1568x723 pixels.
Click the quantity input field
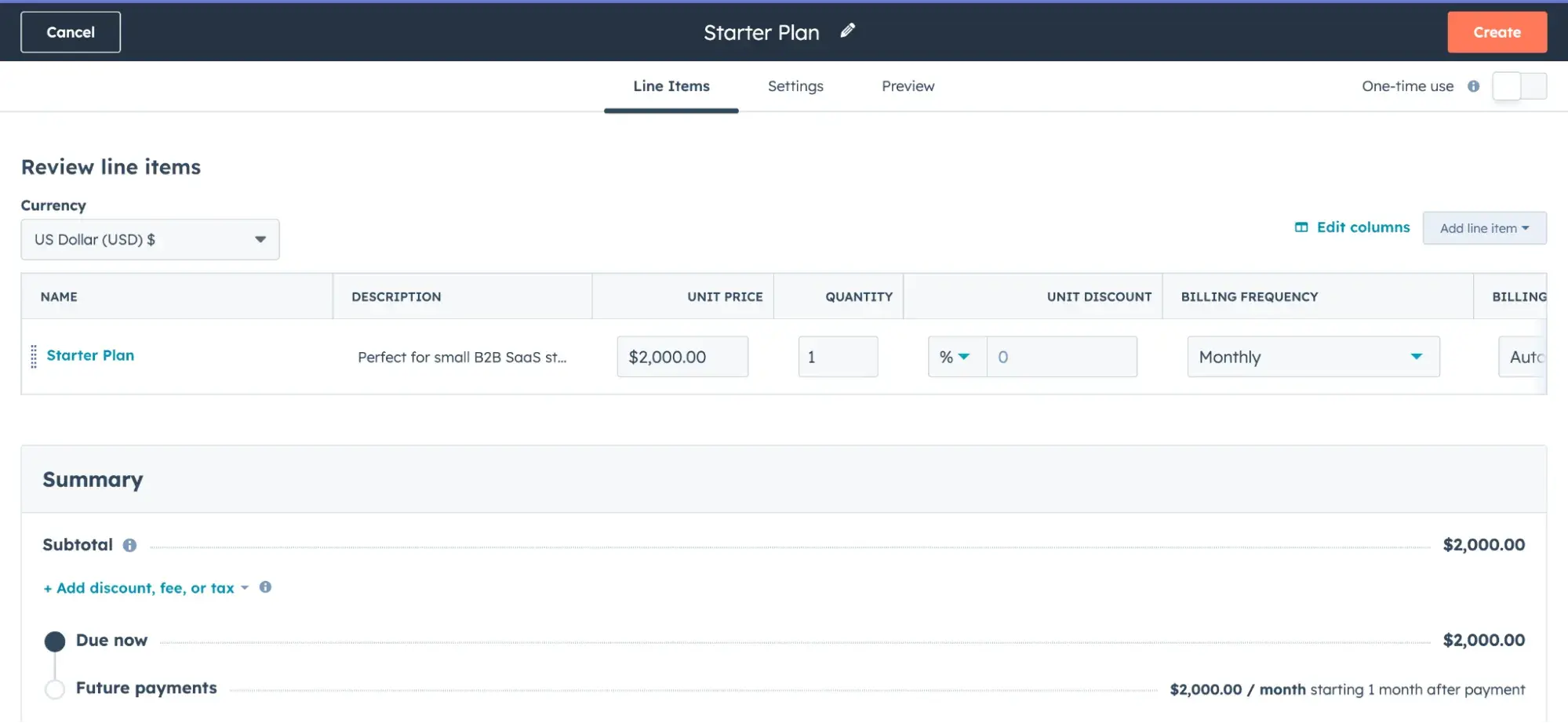point(837,357)
